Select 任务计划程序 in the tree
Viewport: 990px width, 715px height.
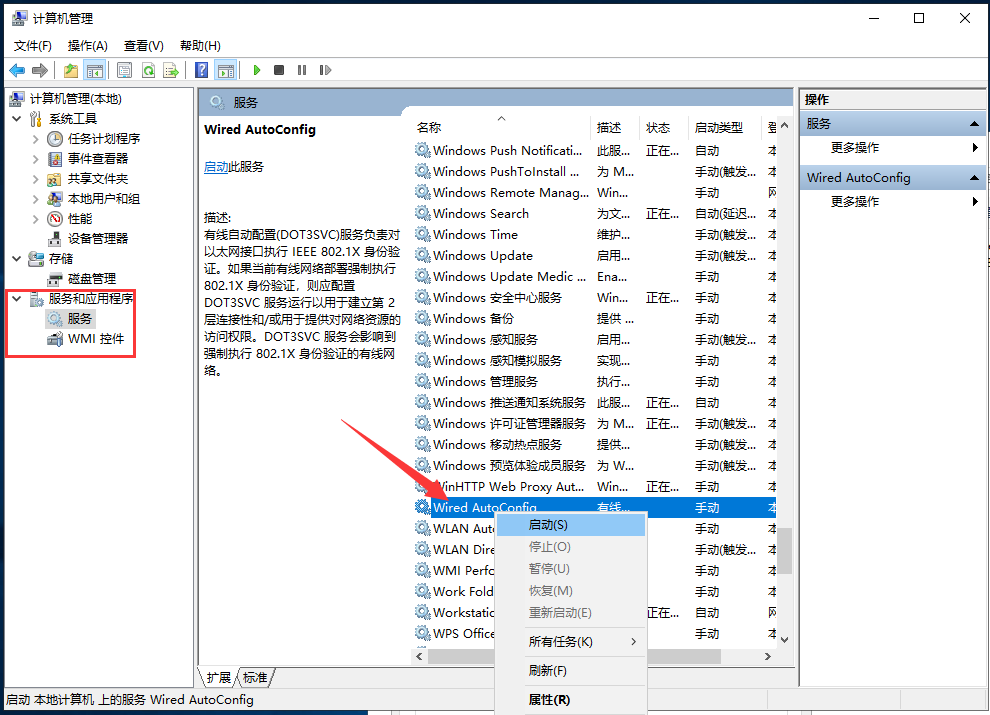tap(104, 138)
